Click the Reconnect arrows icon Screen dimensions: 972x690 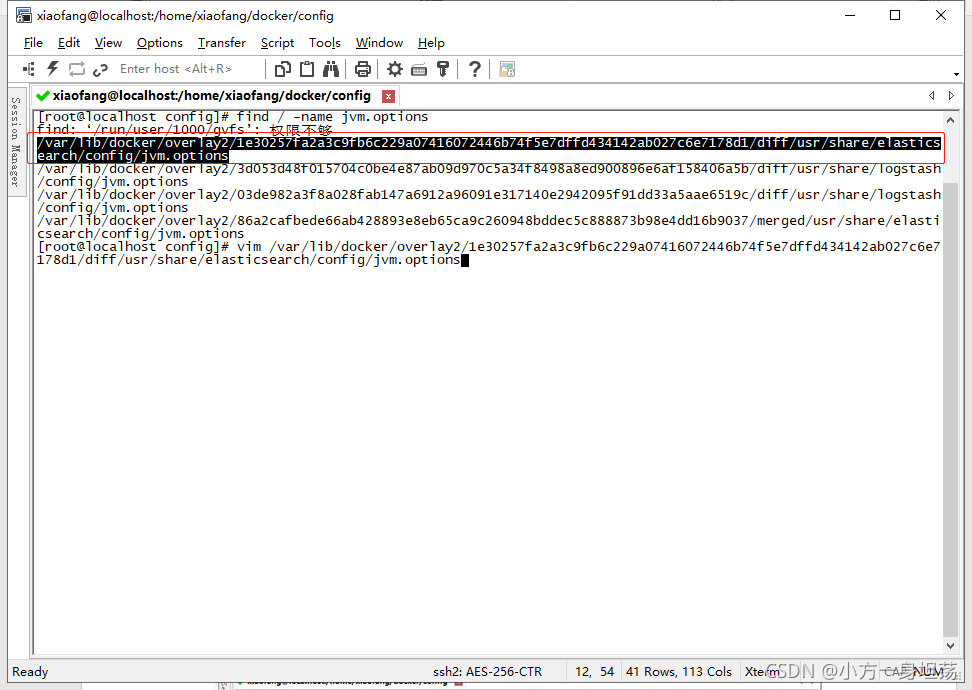(x=77, y=69)
